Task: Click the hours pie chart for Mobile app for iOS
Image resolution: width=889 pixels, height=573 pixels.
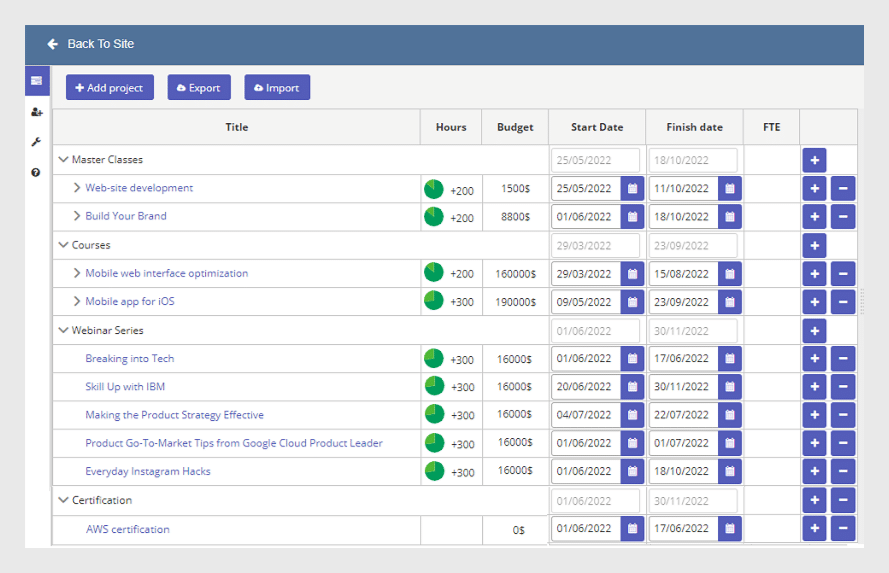Action: point(434,300)
